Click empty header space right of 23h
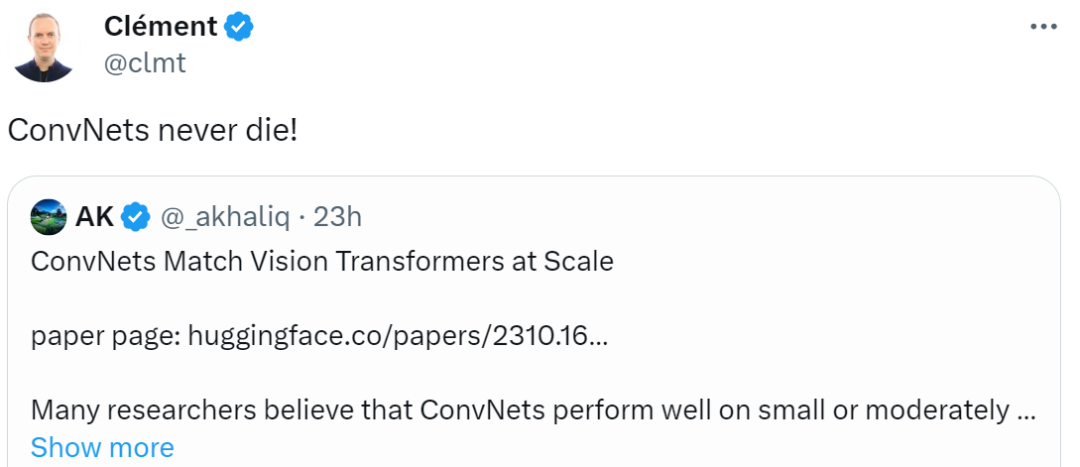 pyautogui.click(x=700, y=215)
